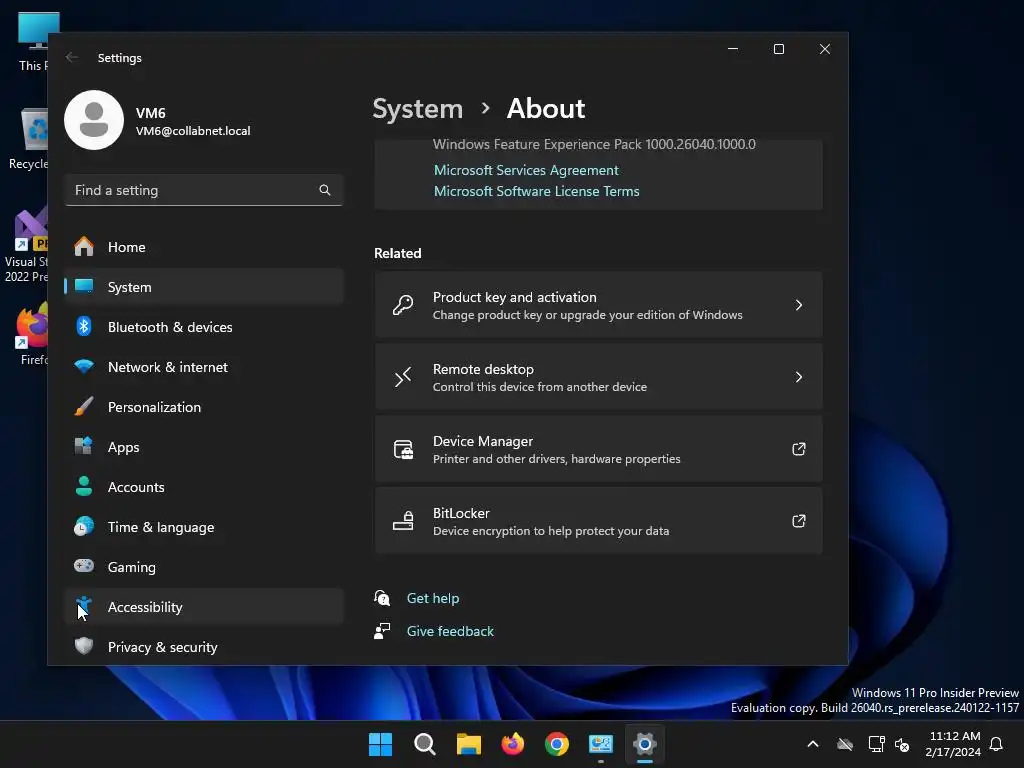Click the Privacy & security shield icon
This screenshot has height=768, width=1024.
coord(84,646)
